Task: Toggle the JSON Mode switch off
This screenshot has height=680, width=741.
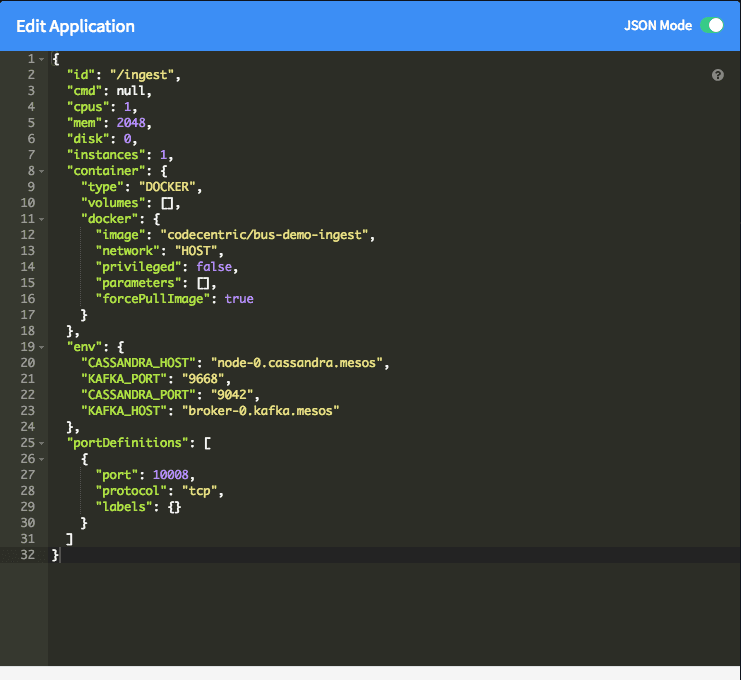Action: pyautogui.click(x=711, y=26)
